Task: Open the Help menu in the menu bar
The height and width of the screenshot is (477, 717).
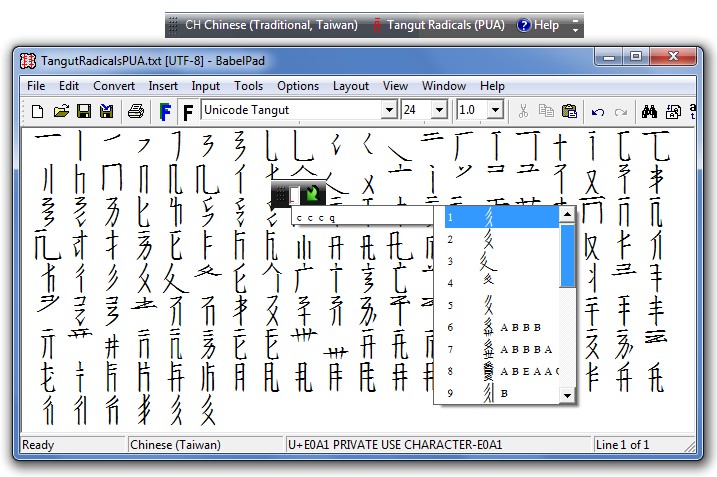Action: 492,86
